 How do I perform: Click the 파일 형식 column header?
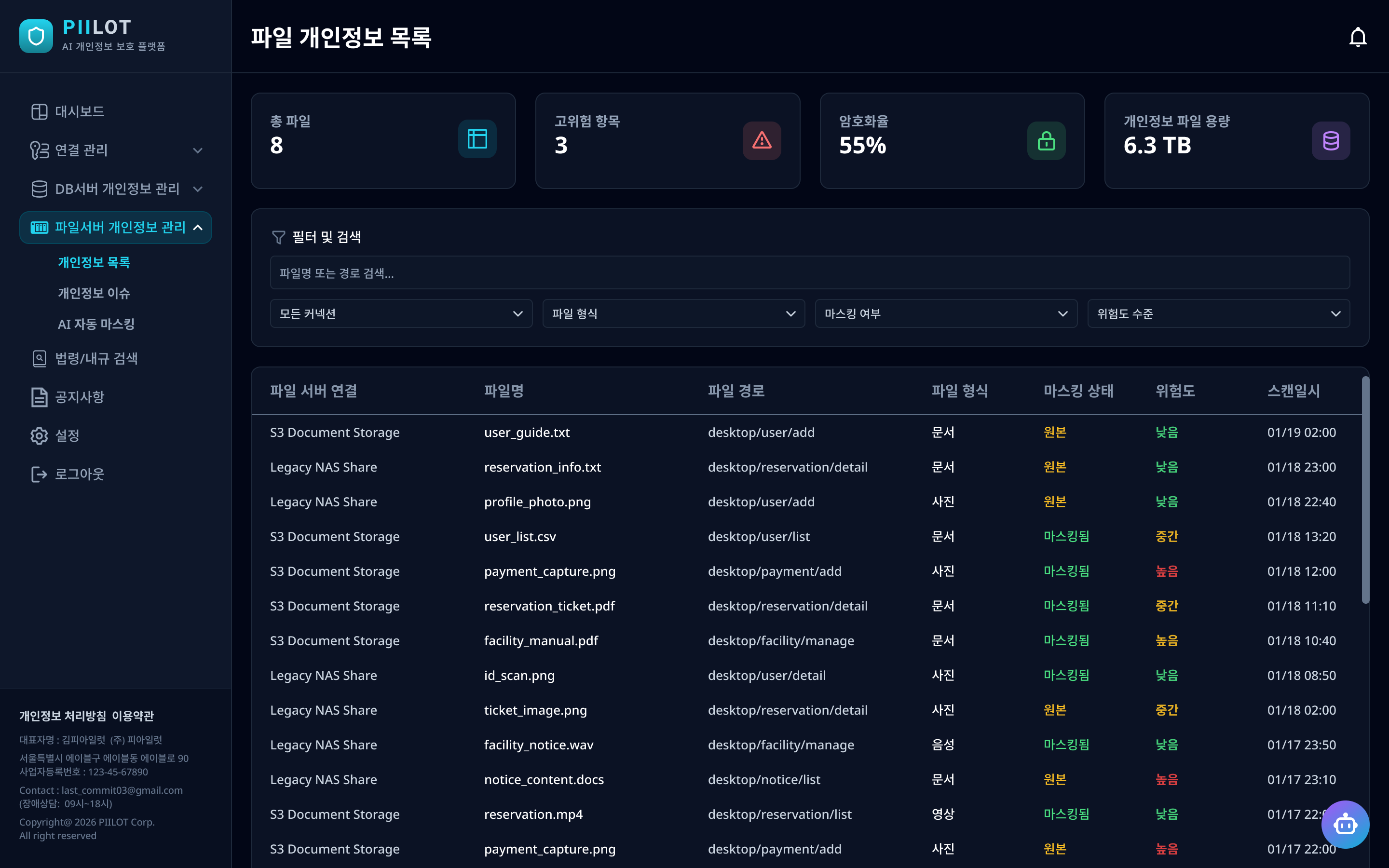pyautogui.click(x=960, y=391)
